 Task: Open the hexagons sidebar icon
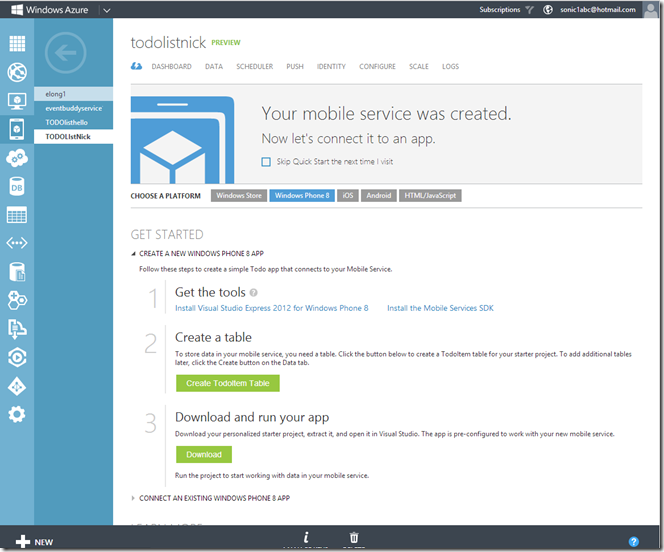17,300
